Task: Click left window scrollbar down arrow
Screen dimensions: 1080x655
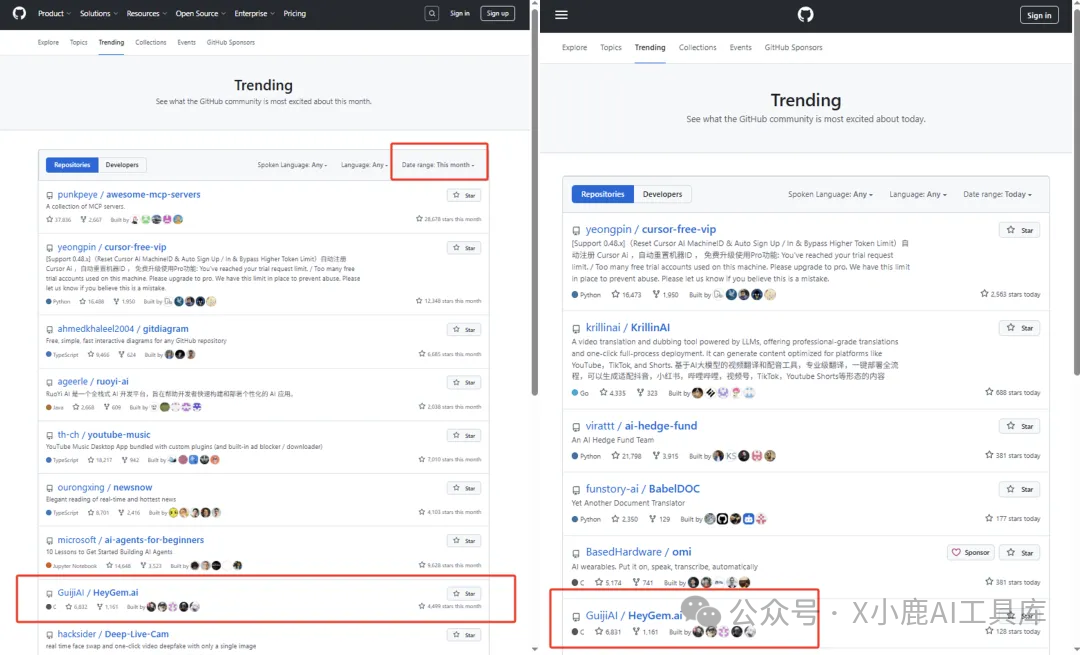Action: [x=534, y=649]
